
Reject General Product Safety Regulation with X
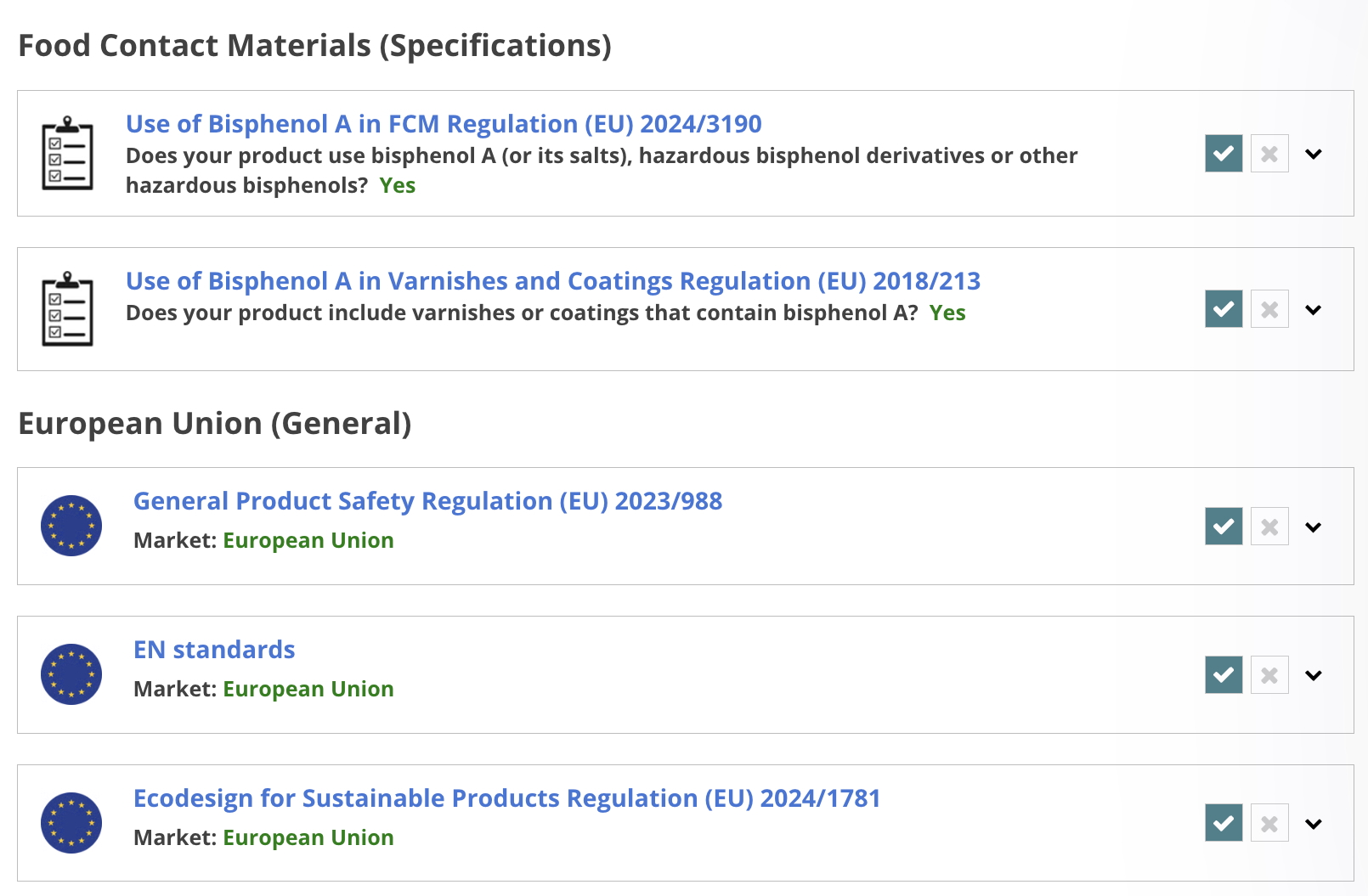[1269, 527]
